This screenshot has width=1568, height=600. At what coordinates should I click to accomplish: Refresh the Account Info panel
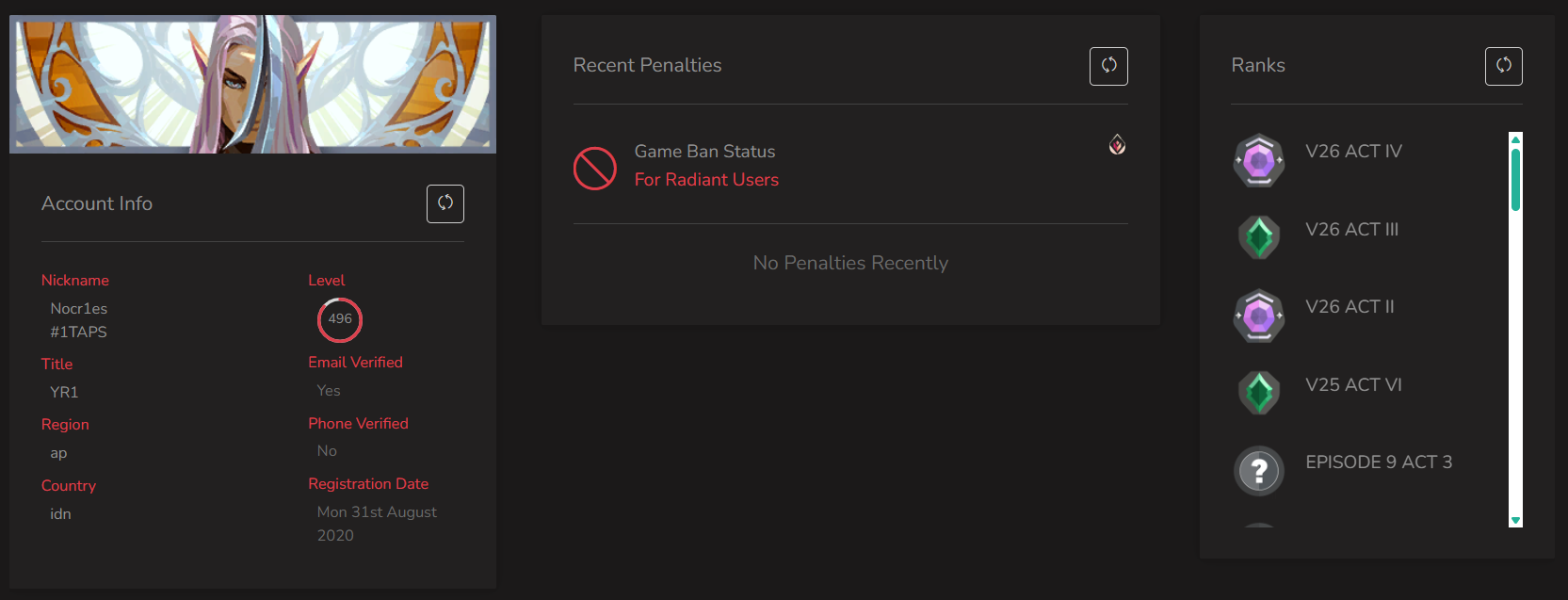pyautogui.click(x=445, y=203)
